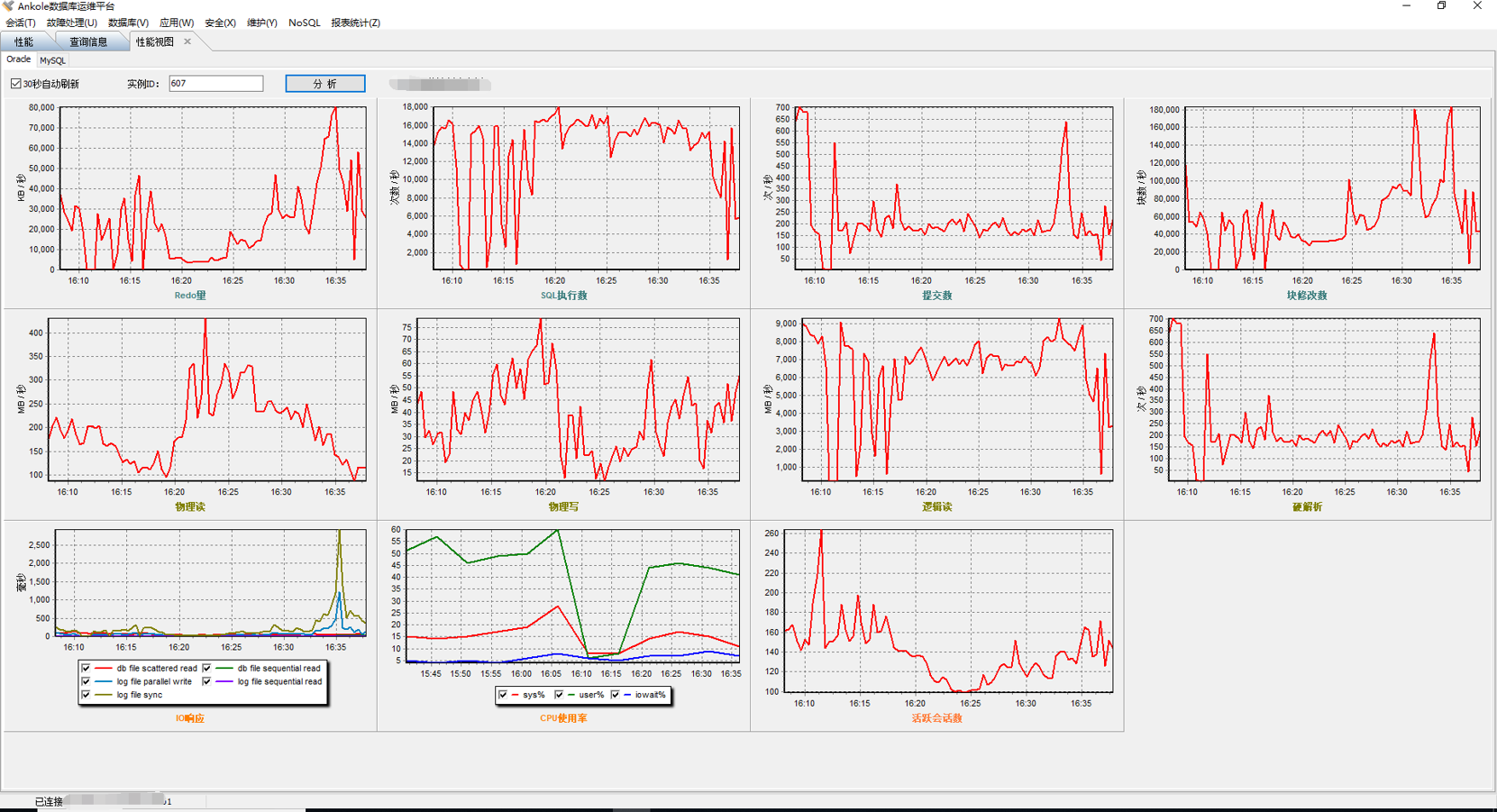This screenshot has width=1497, height=812.
Task: Expand the 数据库(V) menu
Action: click(128, 23)
